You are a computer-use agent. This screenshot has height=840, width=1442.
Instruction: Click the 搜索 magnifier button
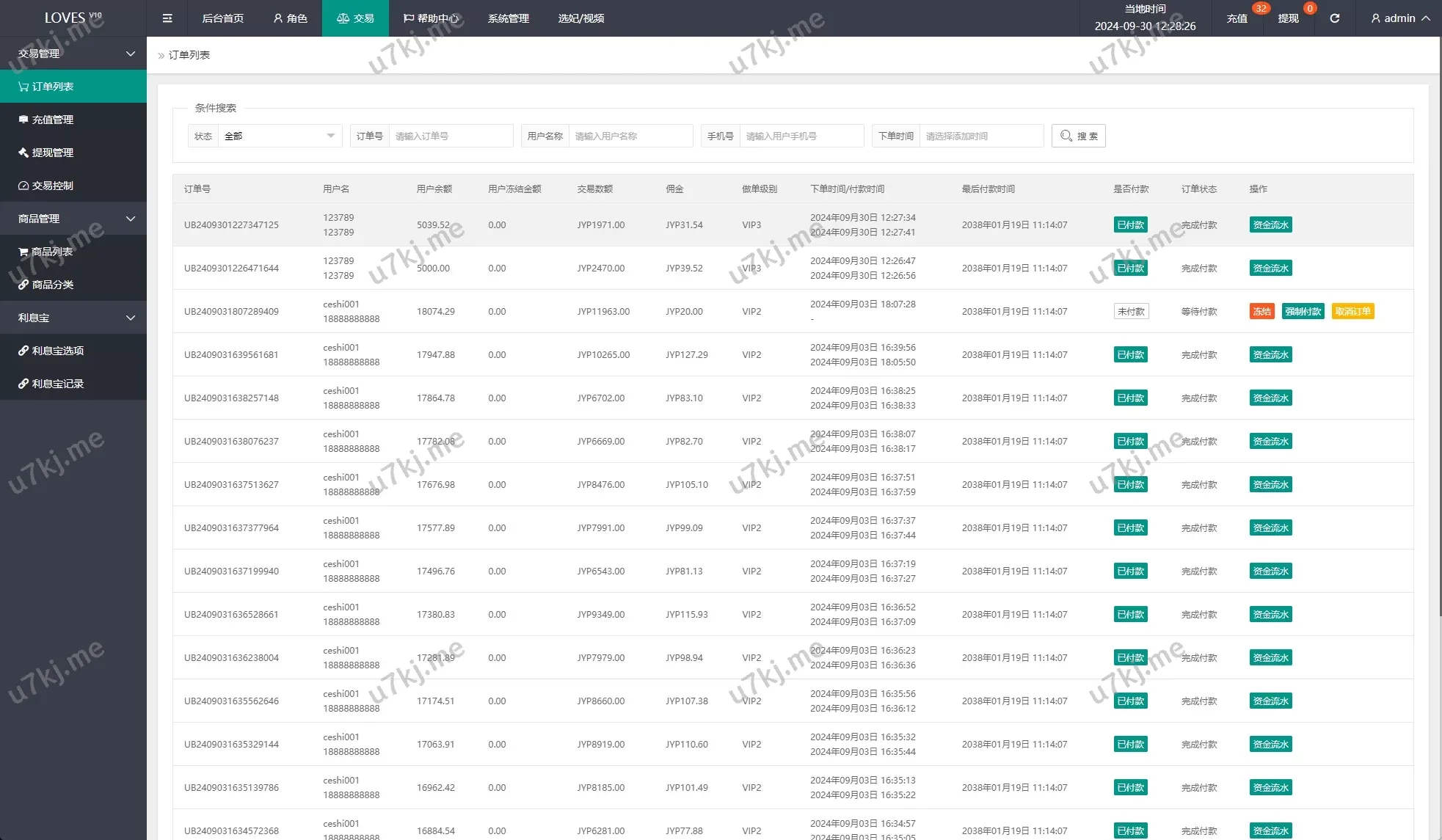pyautogui.click(x=1078, y=136)
